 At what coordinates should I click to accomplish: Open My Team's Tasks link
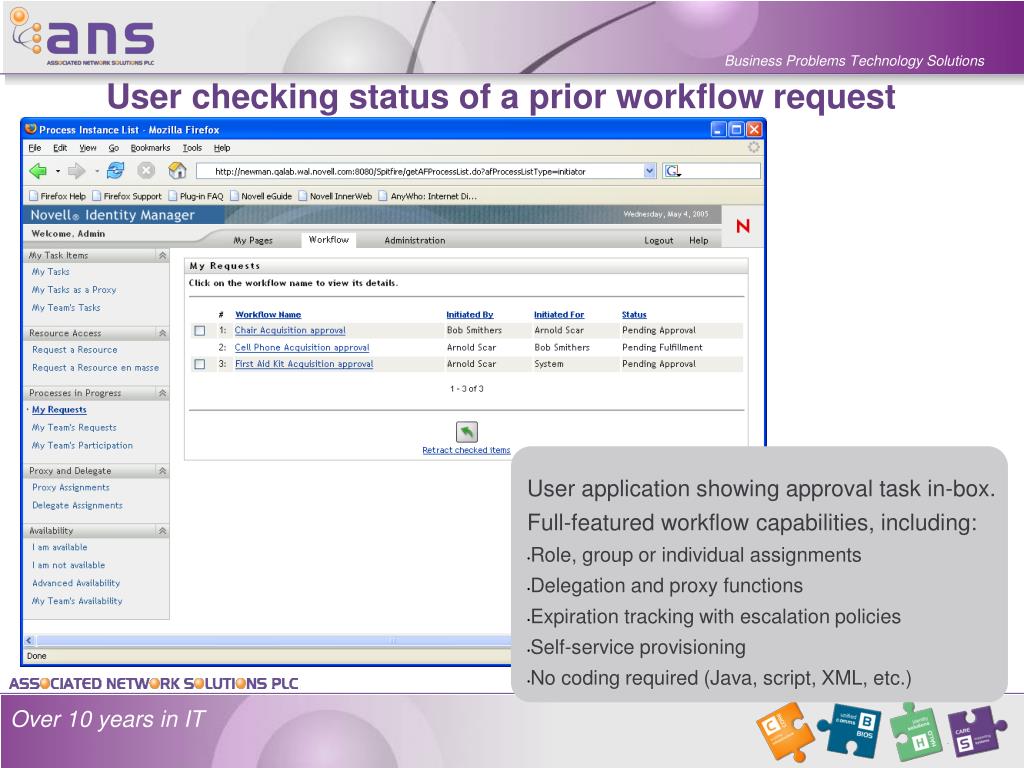pyautogui.click(x=66, y=308)
